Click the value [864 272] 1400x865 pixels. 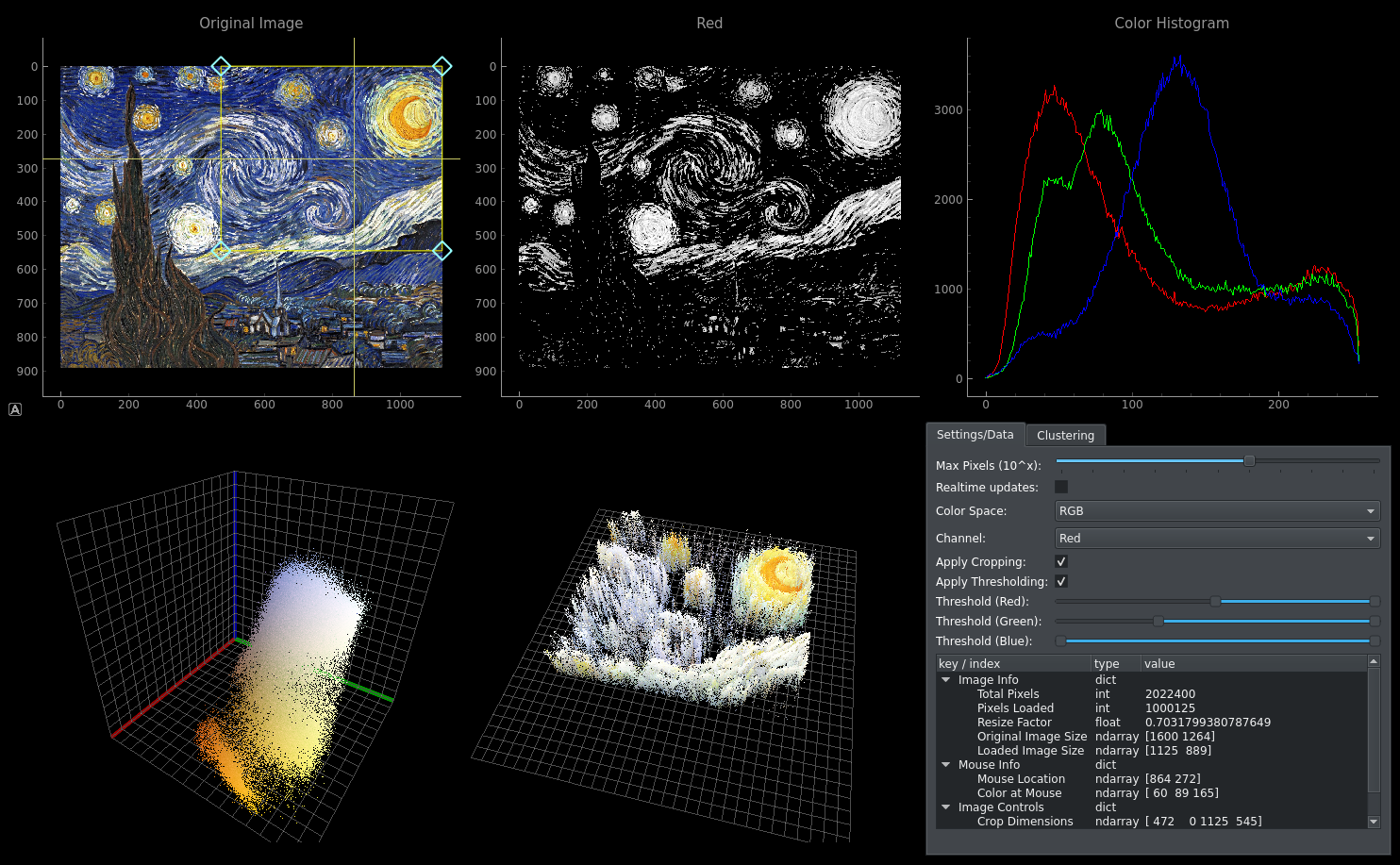(x=1173, y=778)
